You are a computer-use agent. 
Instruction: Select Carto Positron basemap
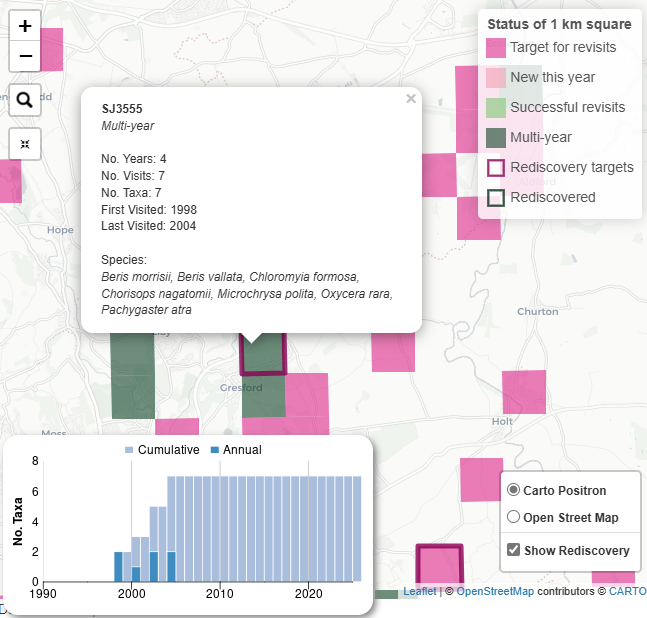[513, 490]
